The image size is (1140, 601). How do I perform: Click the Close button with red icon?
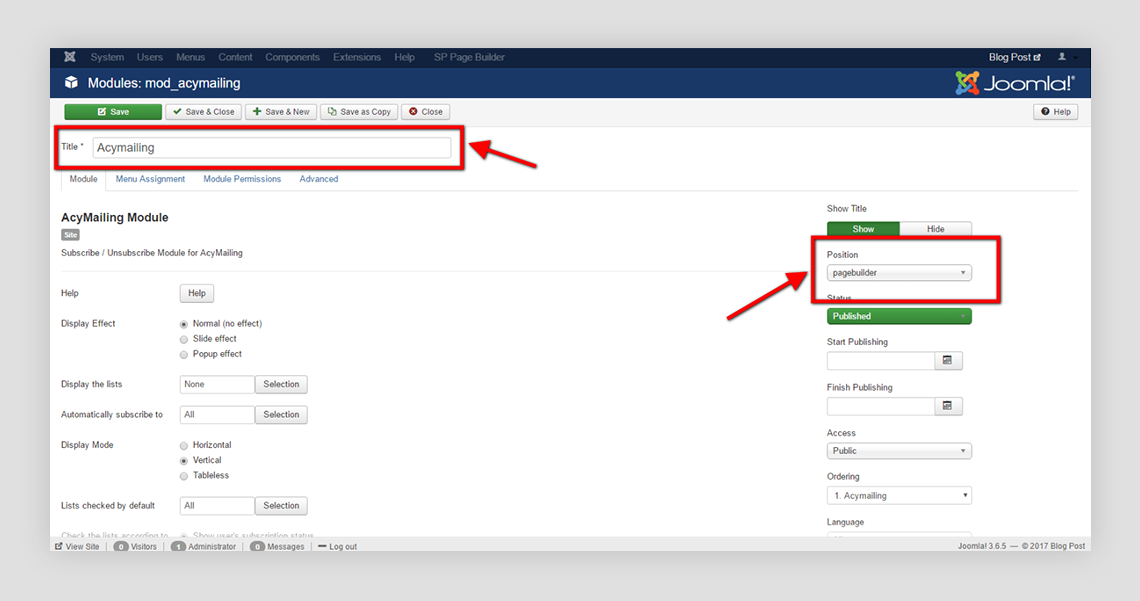(x=426, y=112)
